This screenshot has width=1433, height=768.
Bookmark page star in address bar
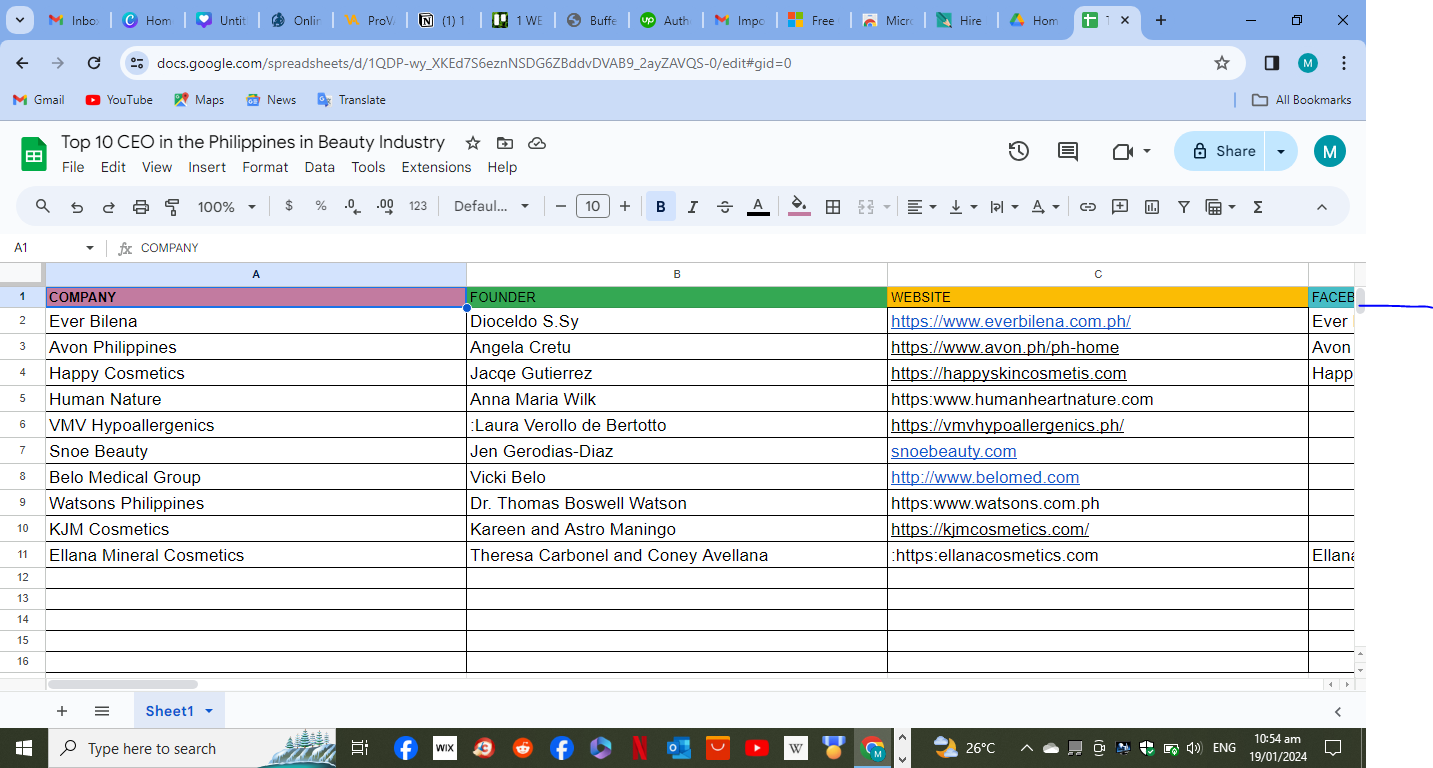(x=1222, y=63)
